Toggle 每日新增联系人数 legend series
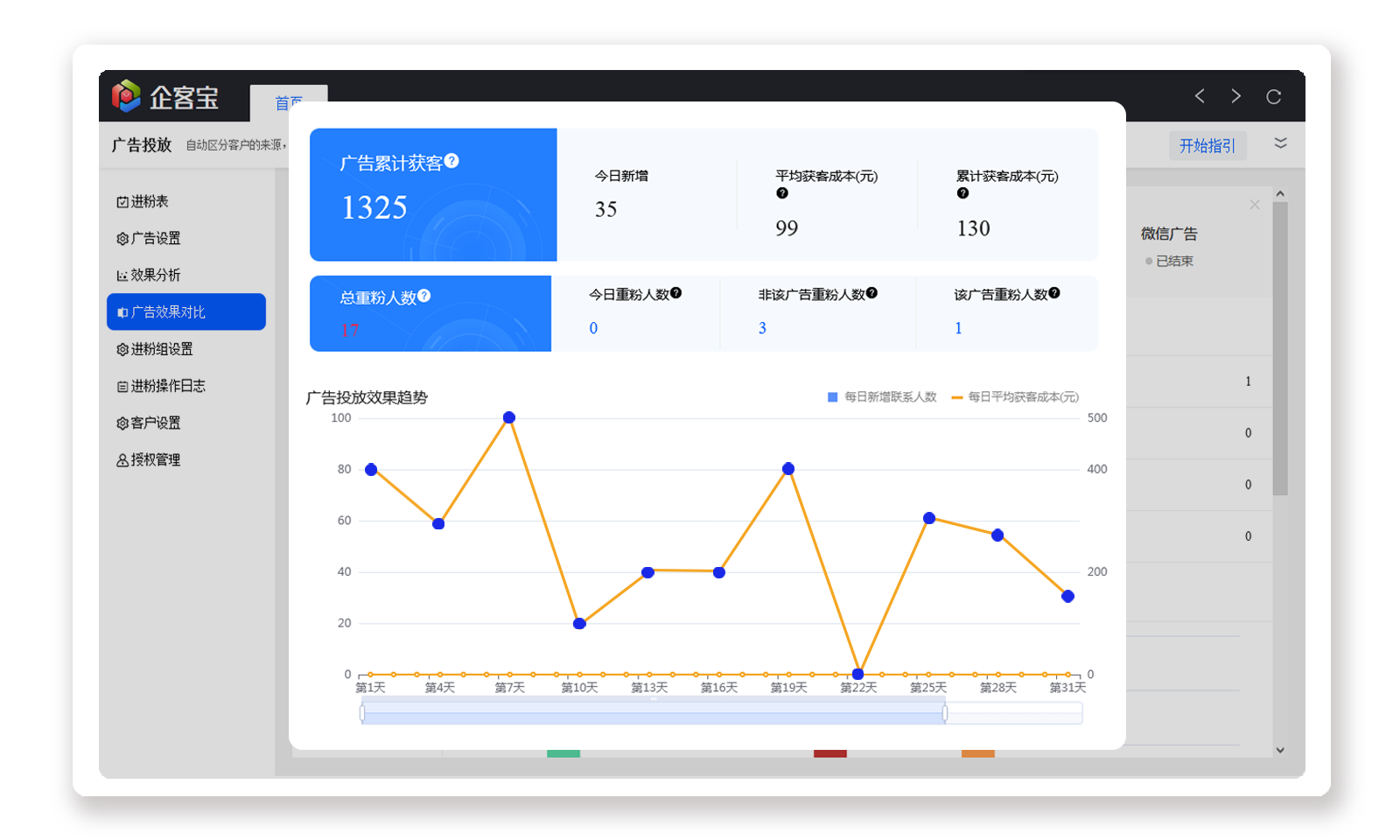1400x840 pixels. pos(882,397)
